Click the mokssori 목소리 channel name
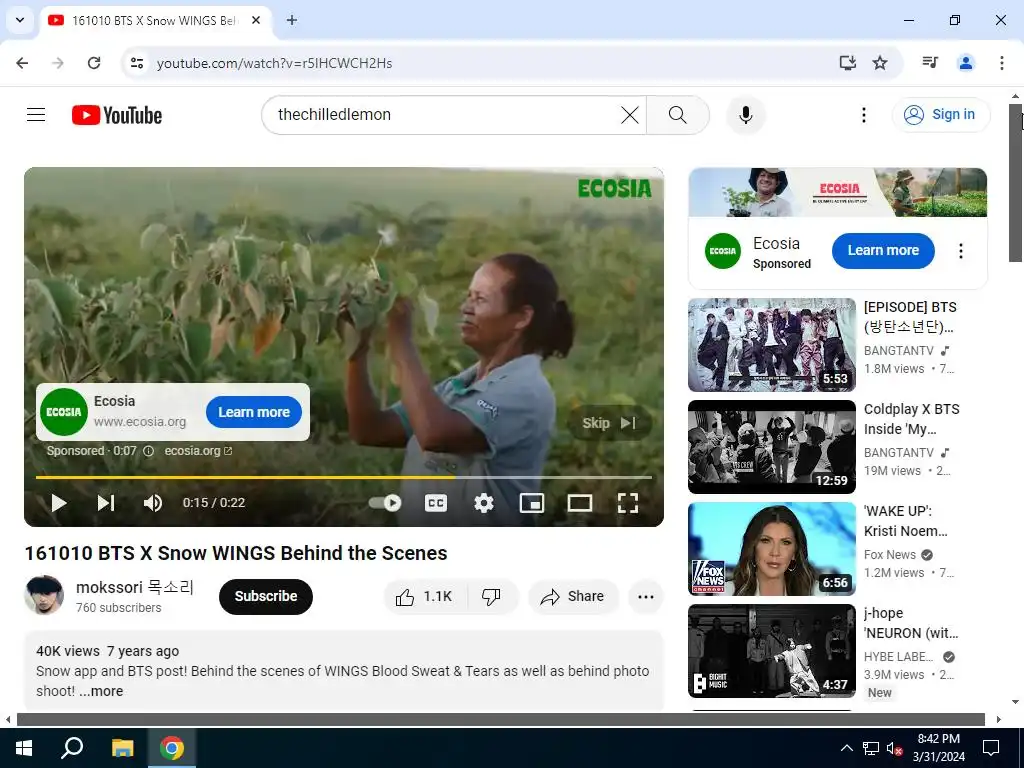1024x768 pixels. tap(135, 587)
